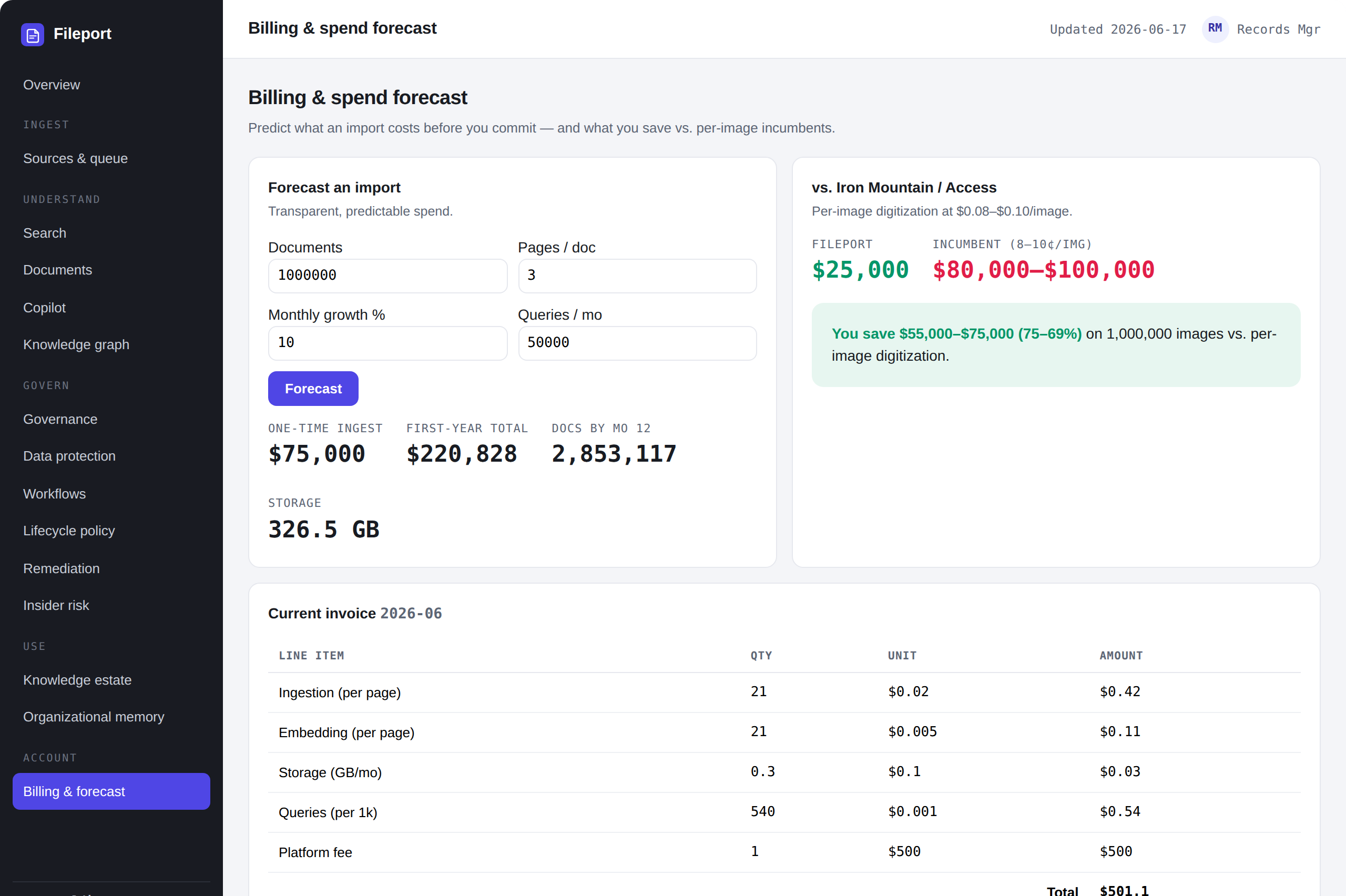Focus the Documents input field
Screen dimensions: 1346x896
388,276
